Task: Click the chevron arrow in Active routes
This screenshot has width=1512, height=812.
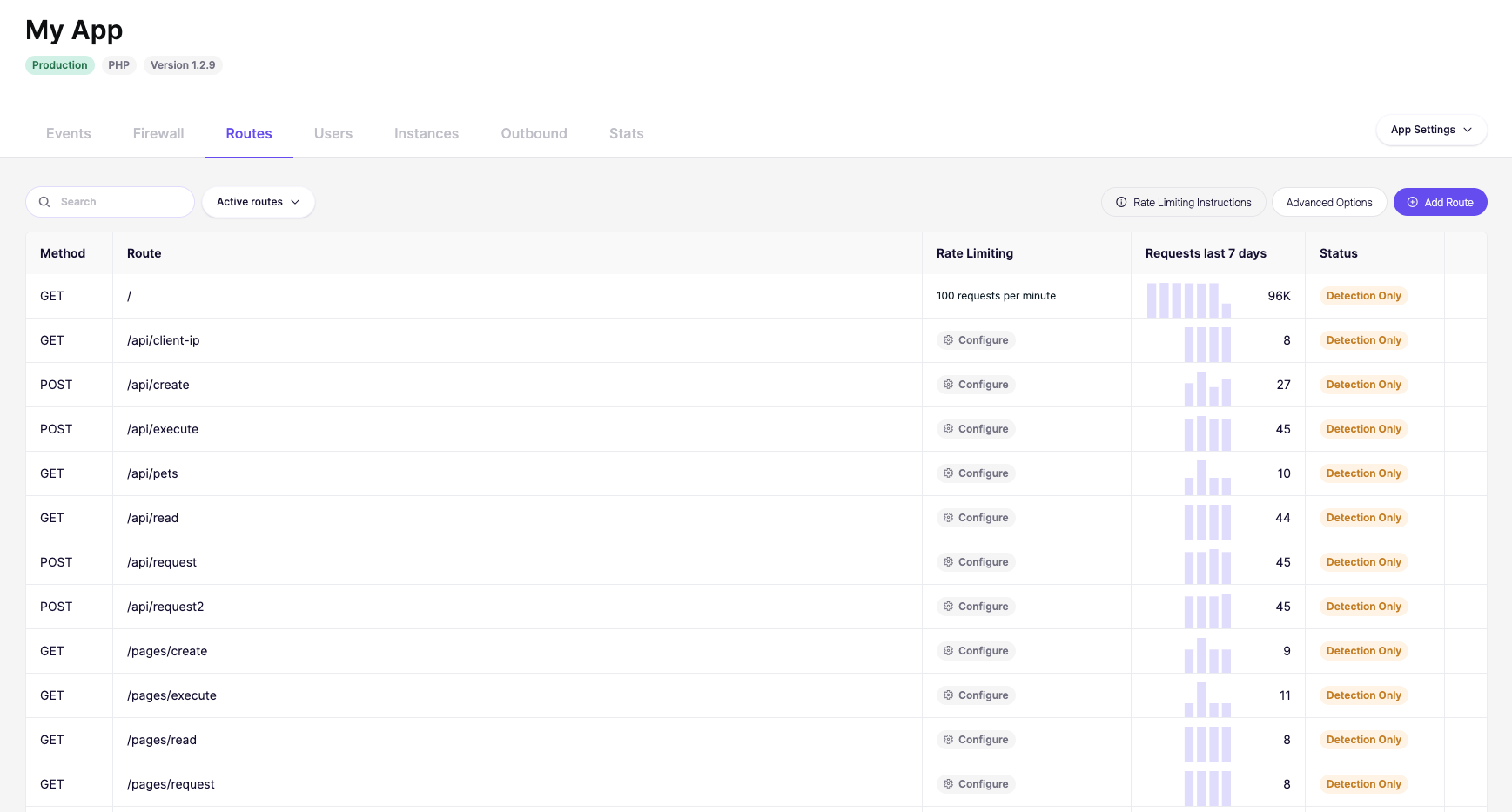Action: [x=295, y=202]
